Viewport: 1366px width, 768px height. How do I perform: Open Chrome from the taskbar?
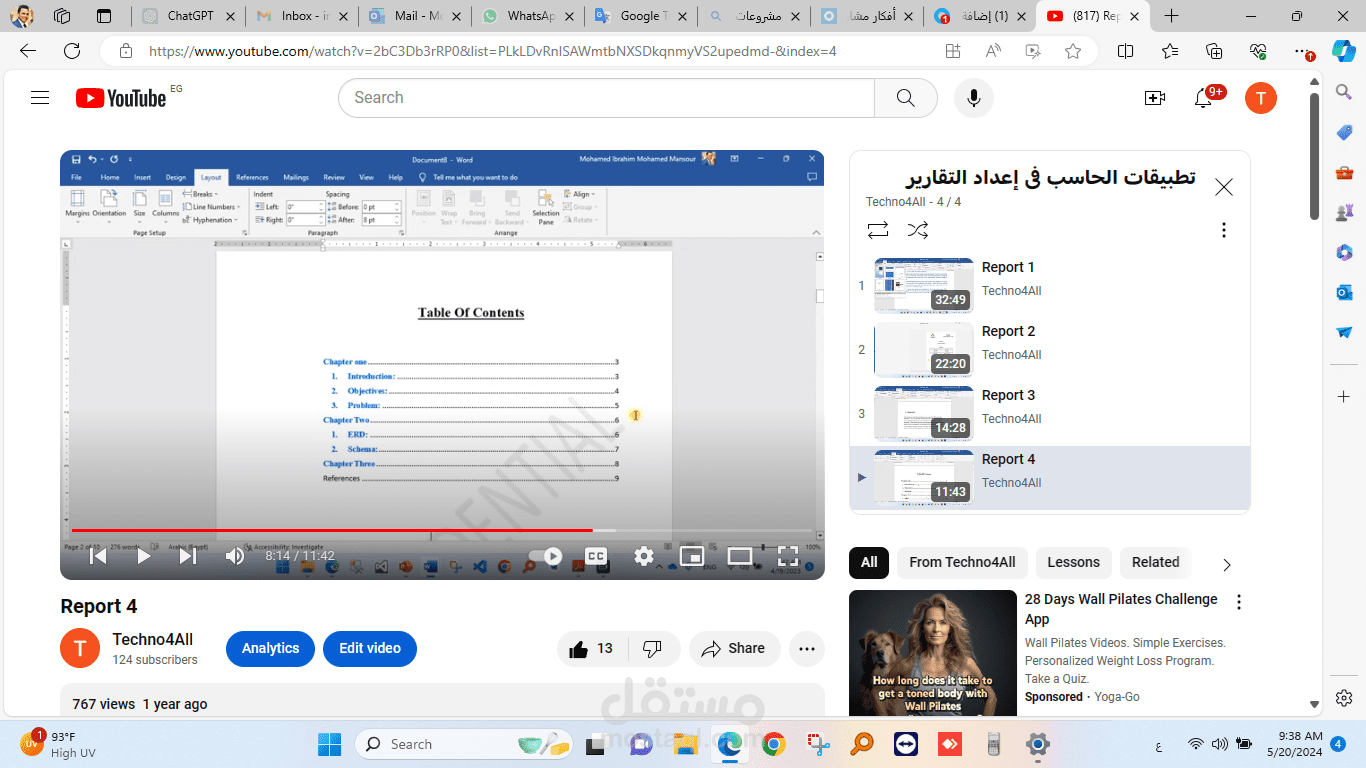773,744
